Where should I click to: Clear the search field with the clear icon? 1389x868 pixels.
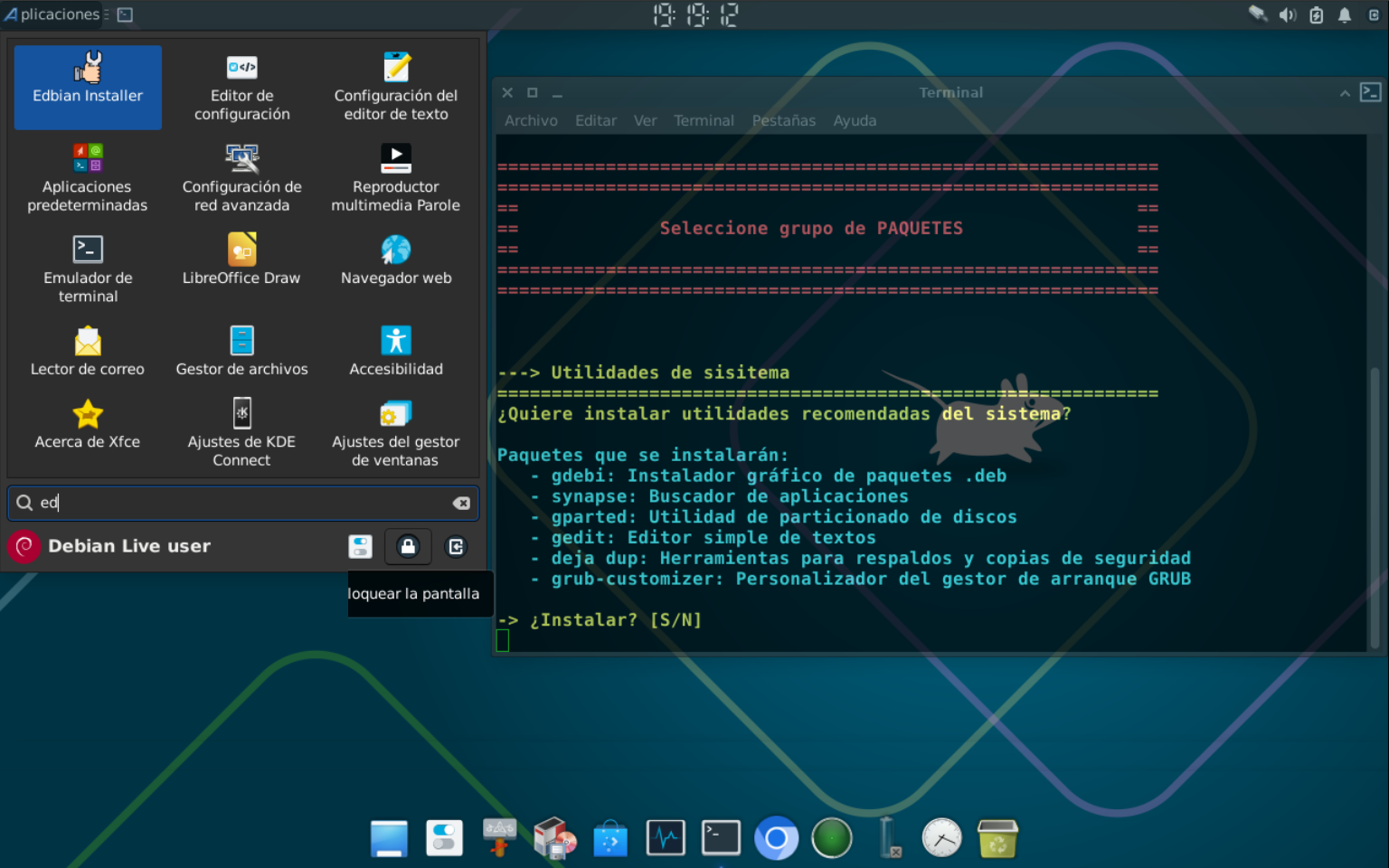(x=462, y=504)
